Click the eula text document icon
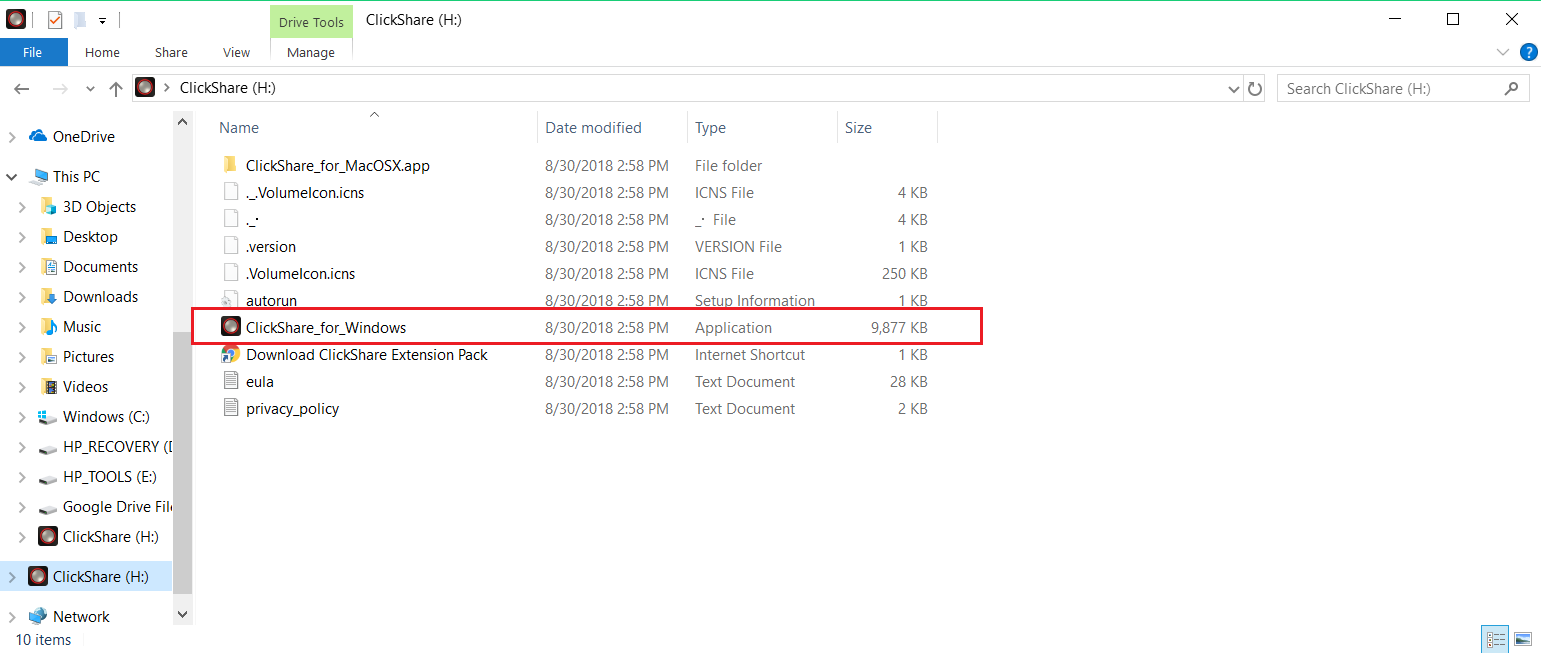This screenshot has width=1541, height=653. click(230, 381)
